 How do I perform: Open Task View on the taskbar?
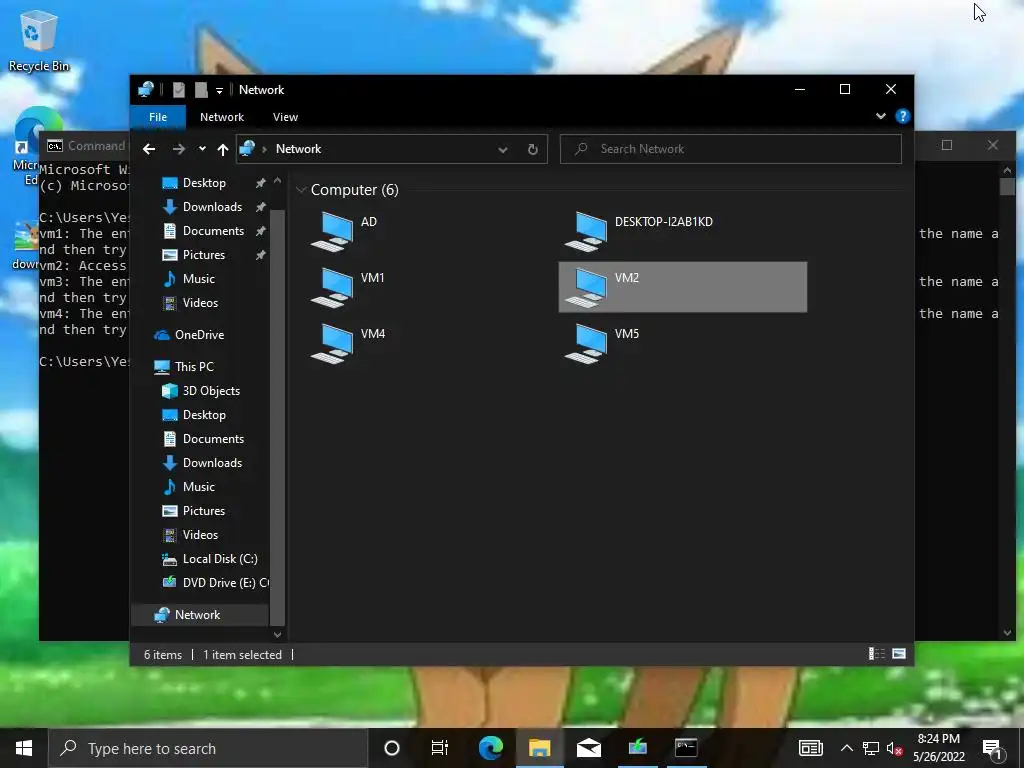[x=440, y=748]
